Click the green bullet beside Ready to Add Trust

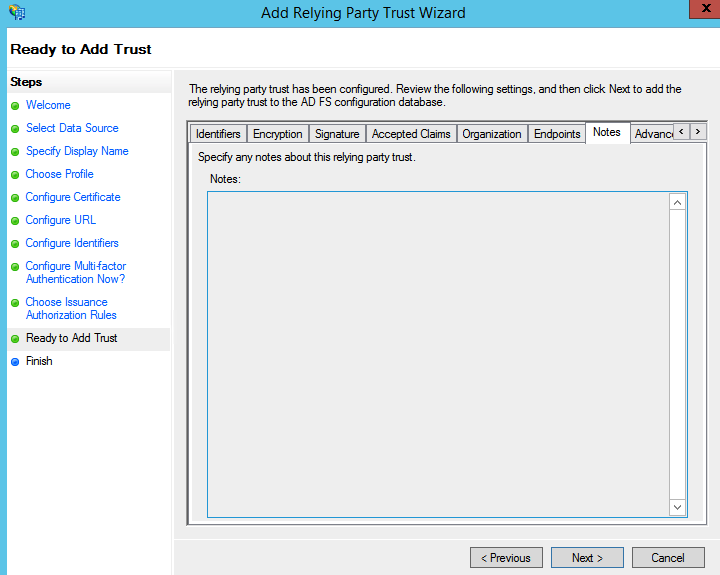15,339
